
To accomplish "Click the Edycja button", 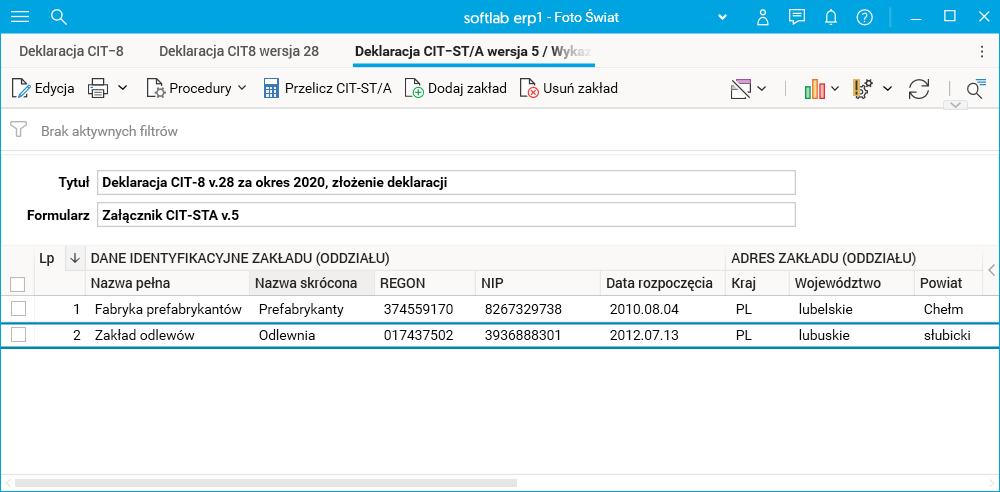I will tap(43, 89).
